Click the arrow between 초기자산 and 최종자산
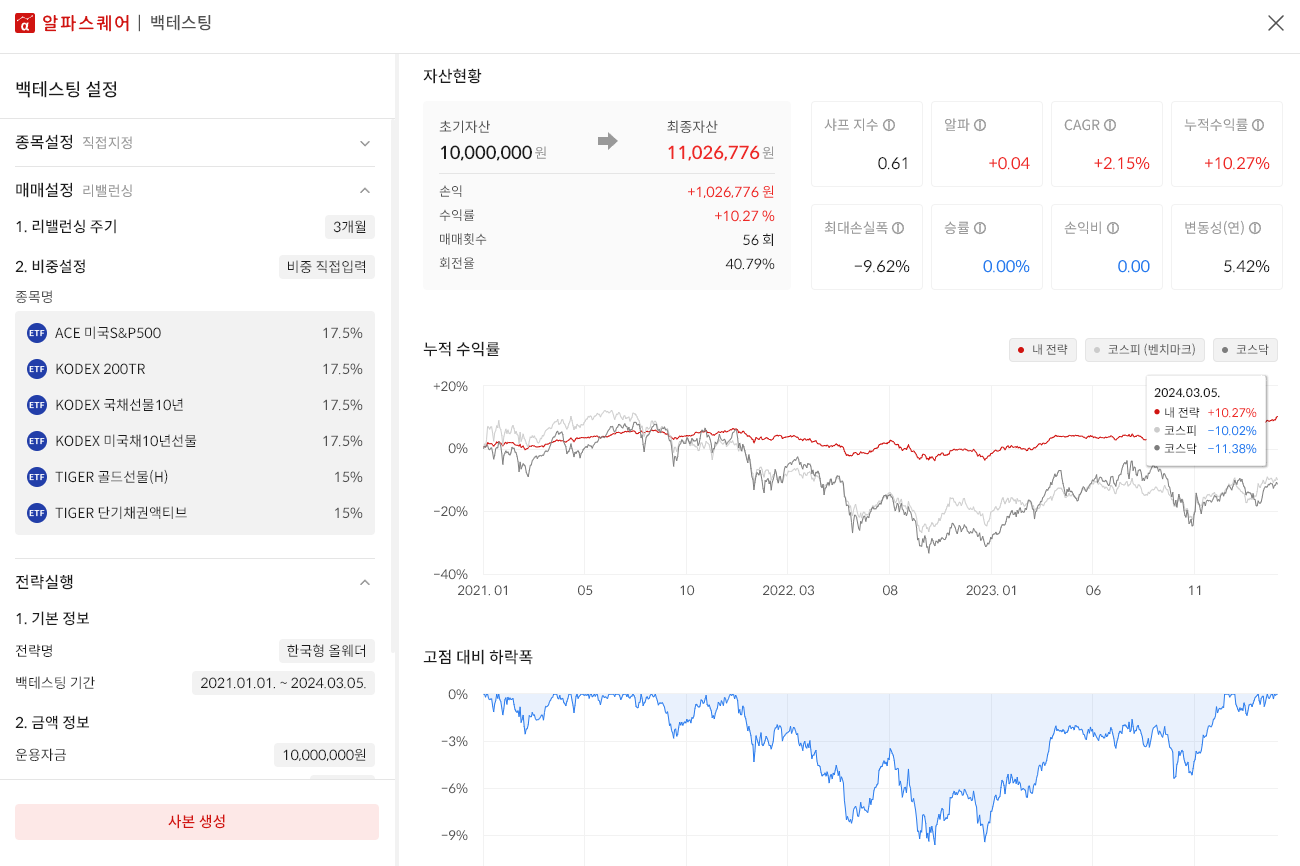Image resolution: width=1300 pixels, height=866 pixels. (x=607, y=141)
